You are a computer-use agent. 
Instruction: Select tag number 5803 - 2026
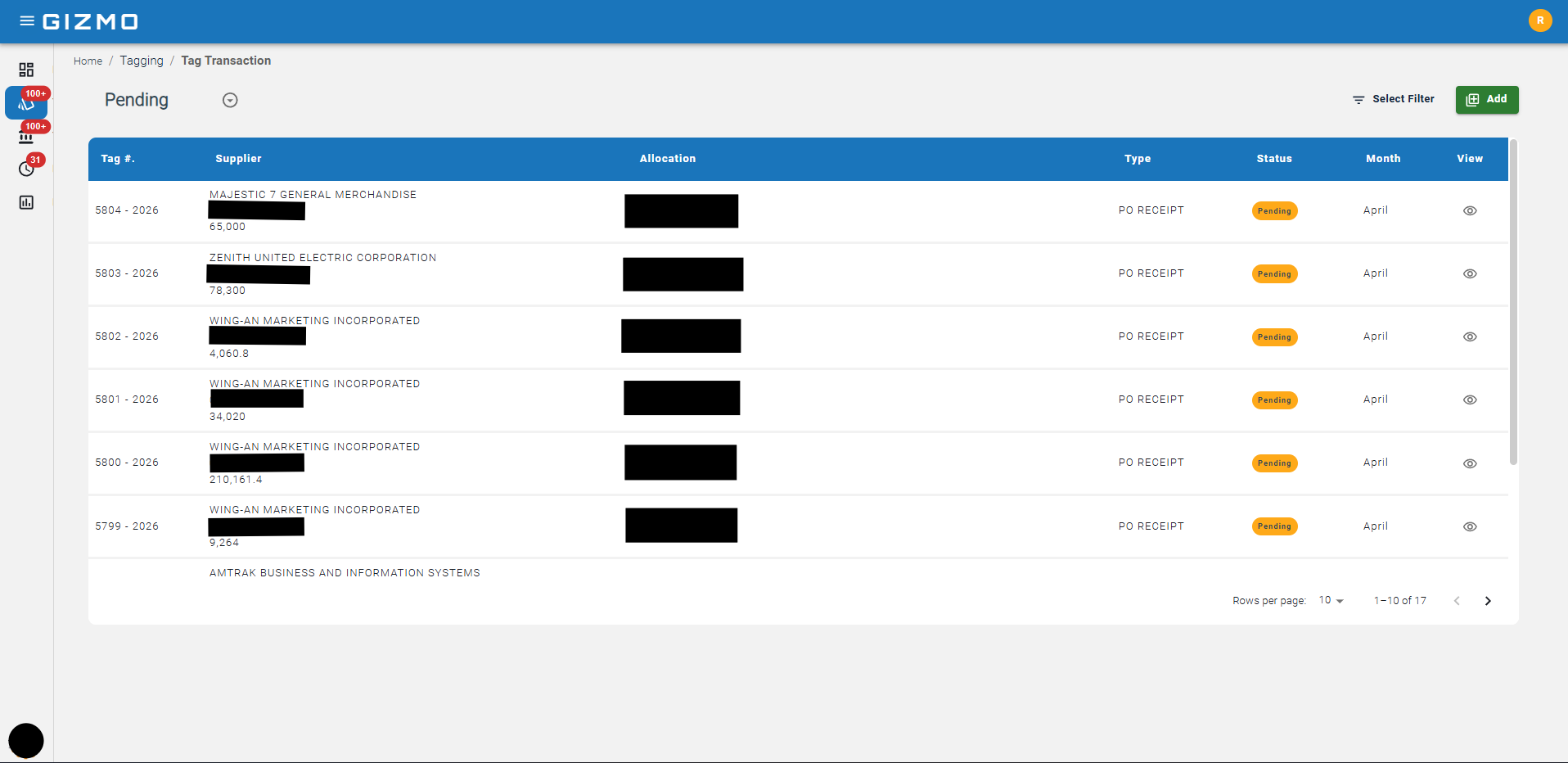tap(127, 273)
